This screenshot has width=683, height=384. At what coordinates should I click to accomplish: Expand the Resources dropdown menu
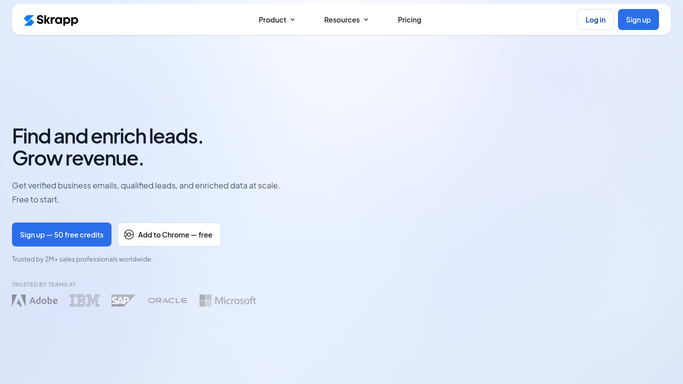pos(346,20)
